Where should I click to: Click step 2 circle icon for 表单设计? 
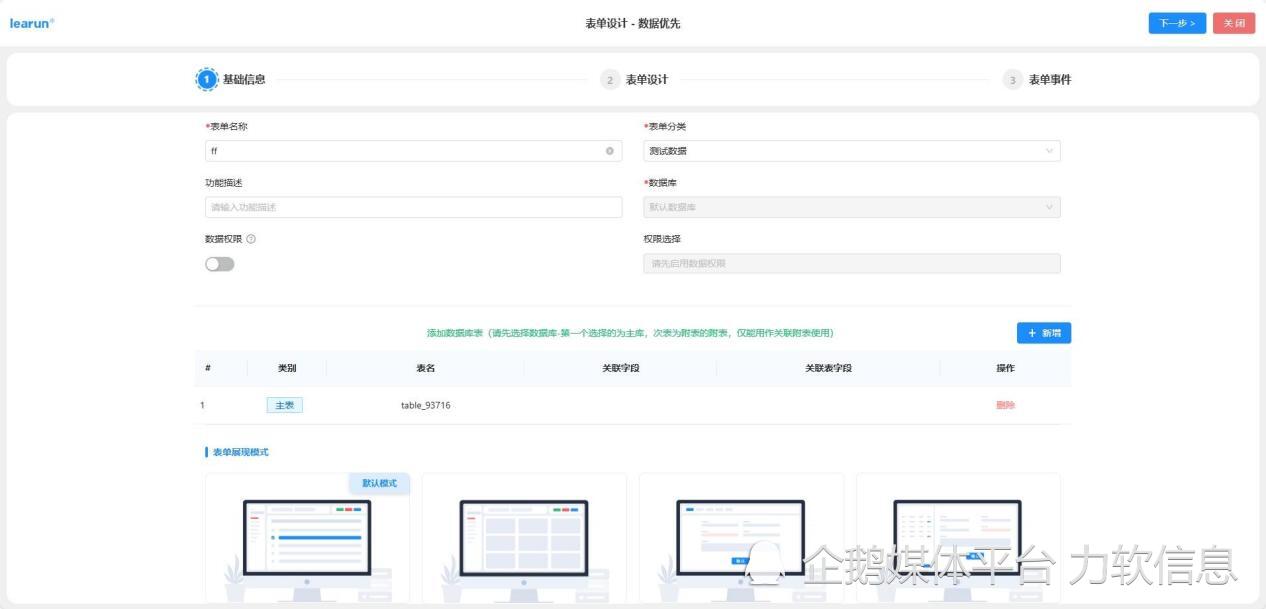610,80
